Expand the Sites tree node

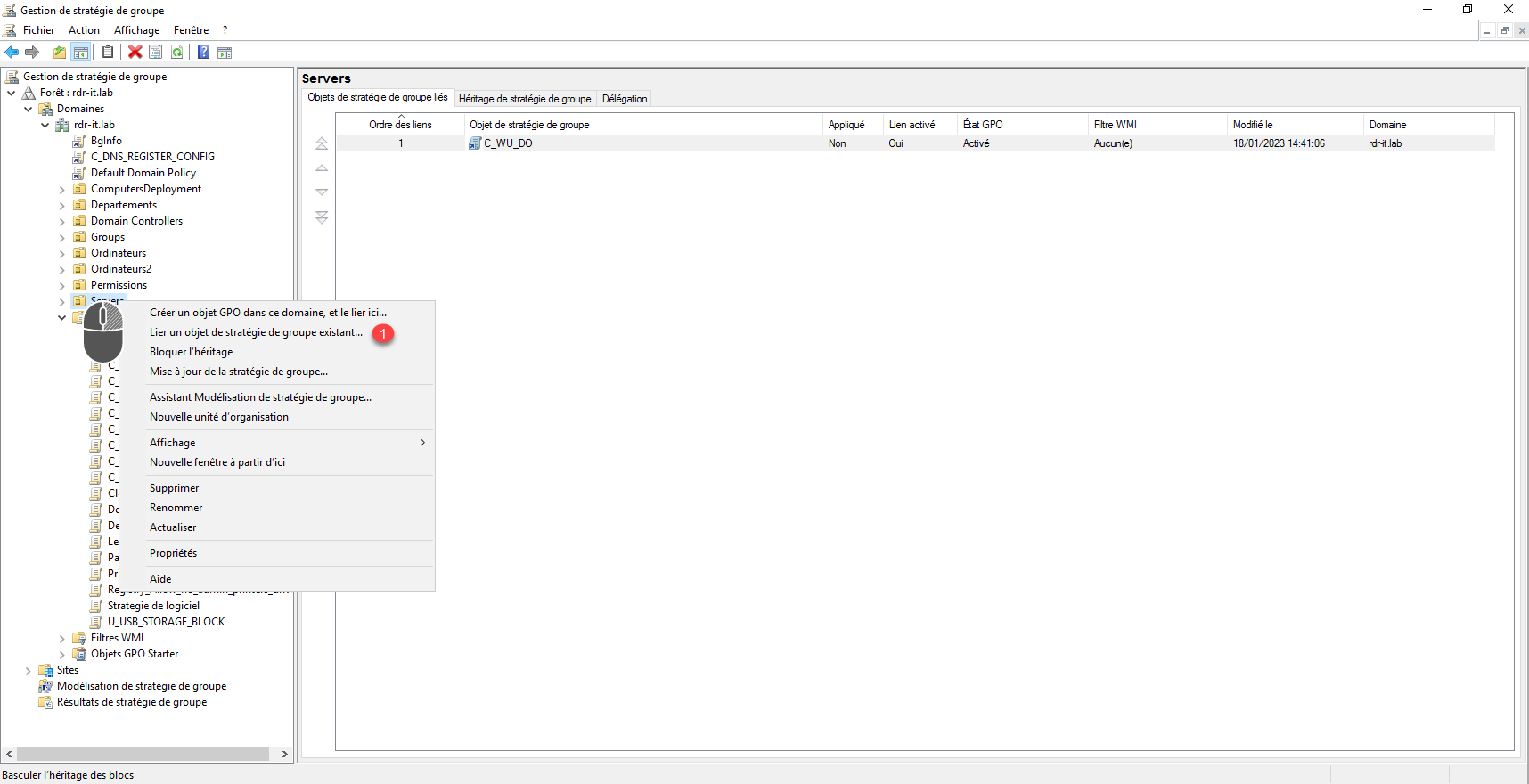click(x=29, y=671)
